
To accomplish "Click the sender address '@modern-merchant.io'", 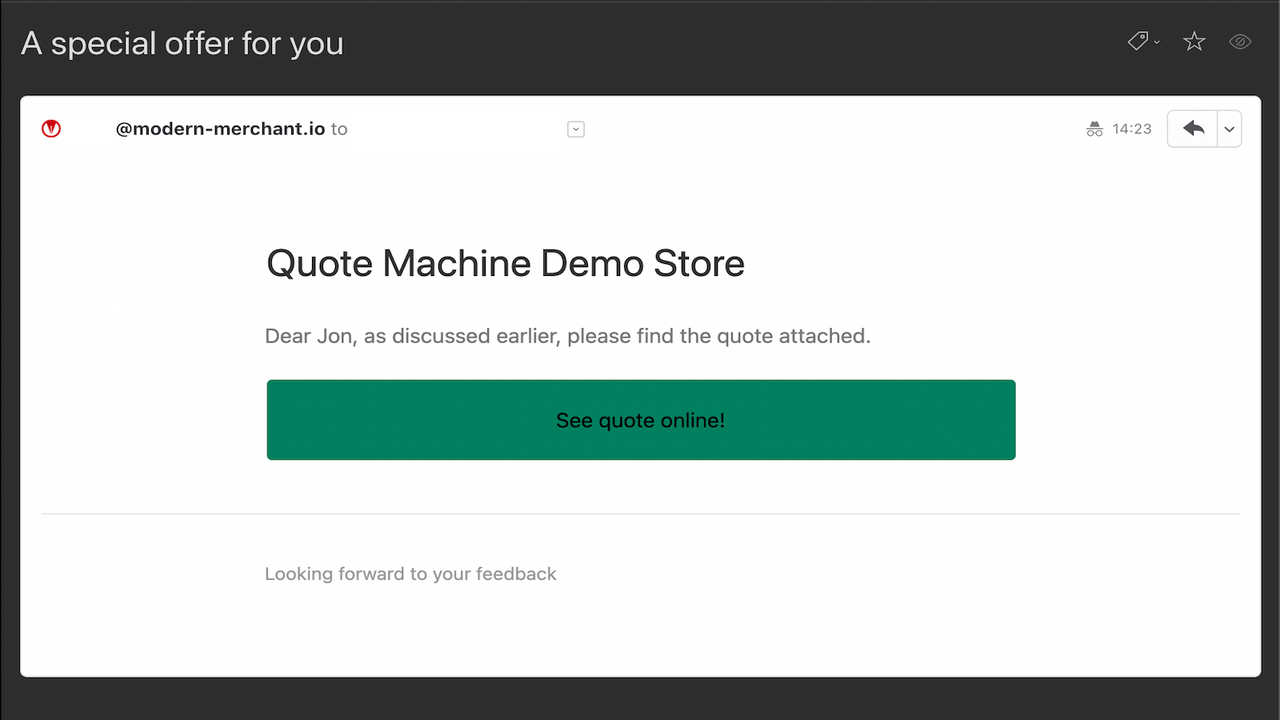I will pyautogui.click(x=220, y=128).
